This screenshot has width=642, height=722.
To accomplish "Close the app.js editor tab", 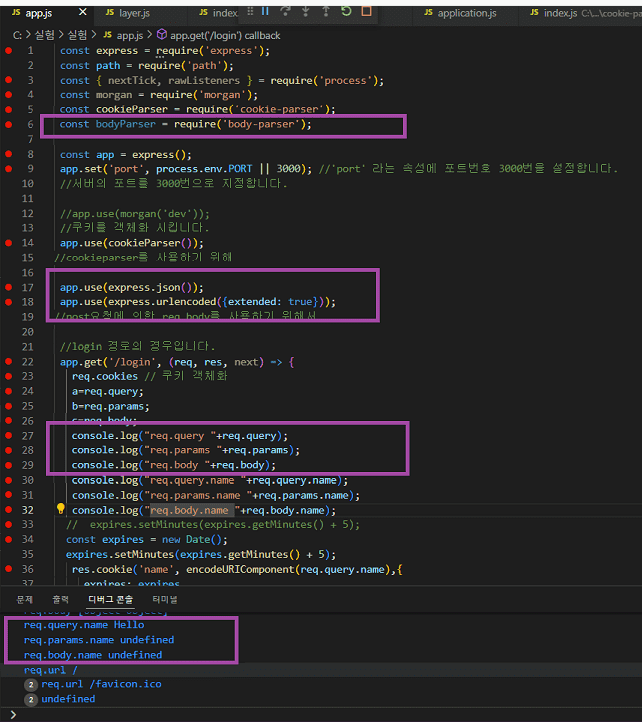I will [x=83, y=12].
